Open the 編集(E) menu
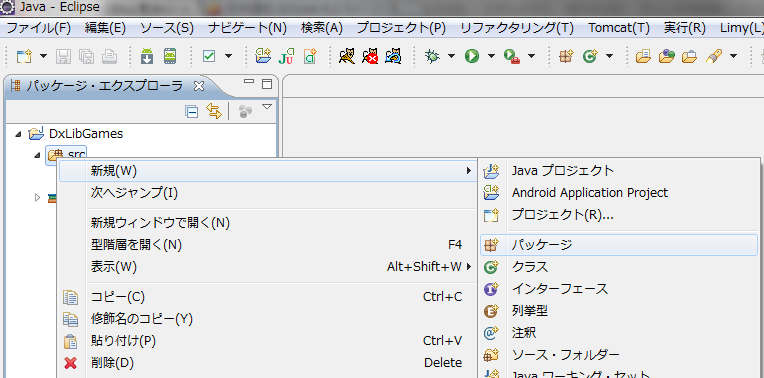 (105, 27)
